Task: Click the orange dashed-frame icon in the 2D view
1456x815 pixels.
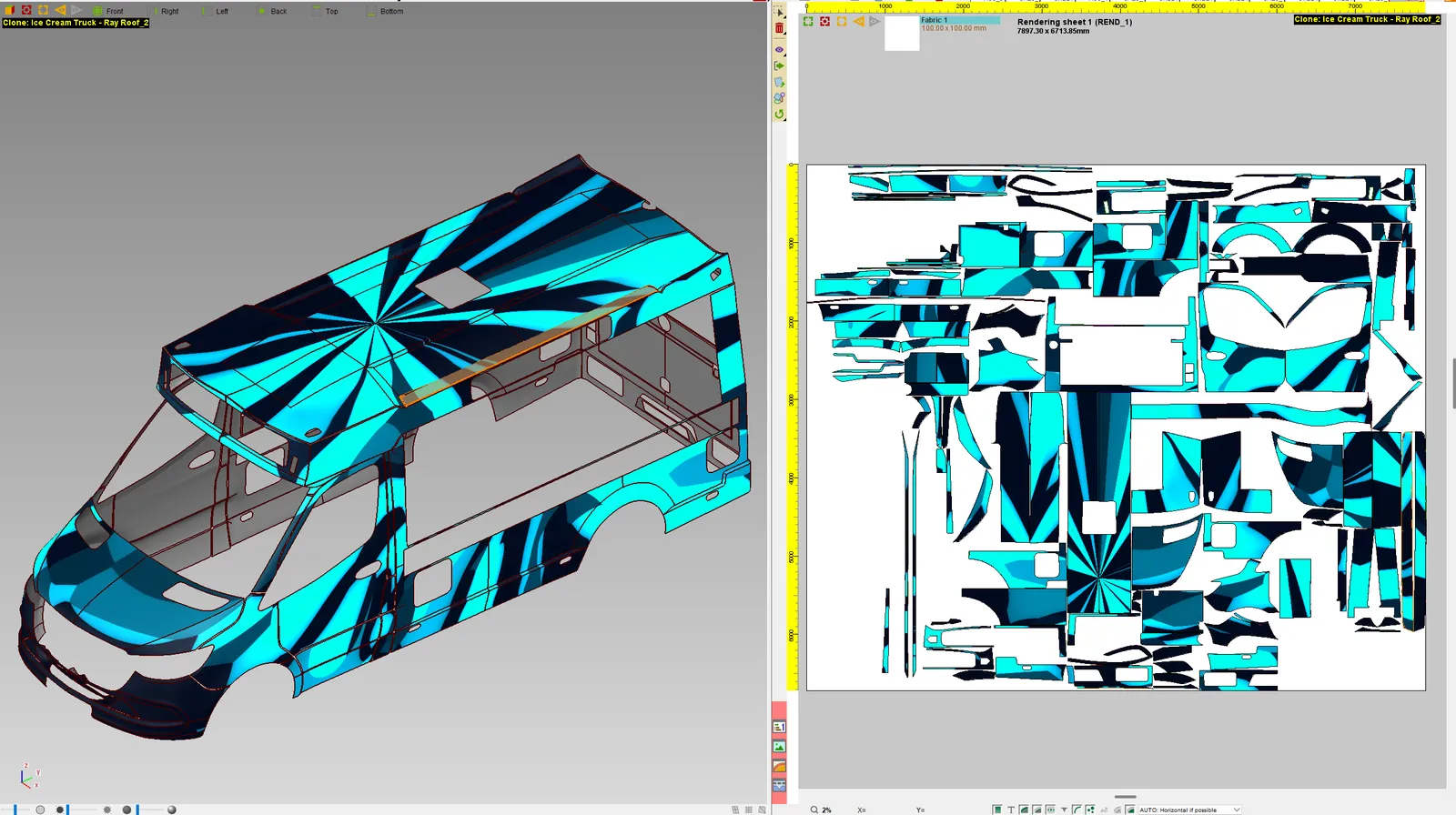Action: [x=841, y=21]
